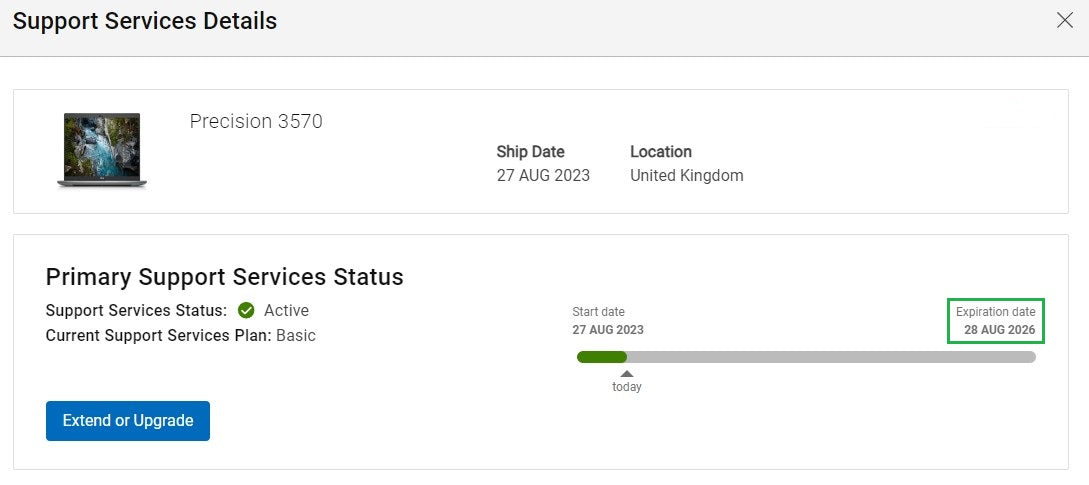Click the Active status text

point(286,311)
